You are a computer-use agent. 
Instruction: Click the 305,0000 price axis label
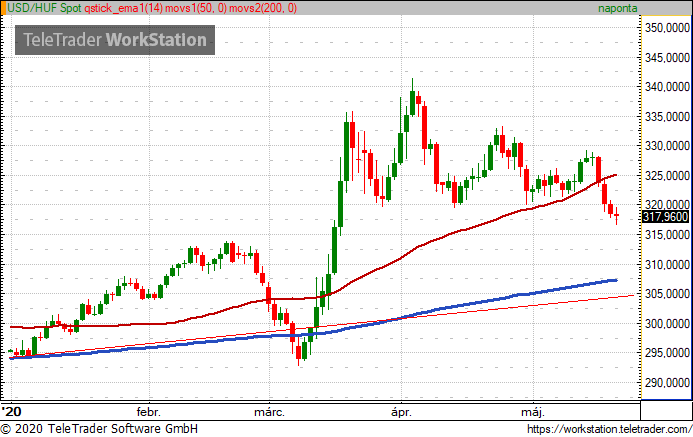coord(667,294)
